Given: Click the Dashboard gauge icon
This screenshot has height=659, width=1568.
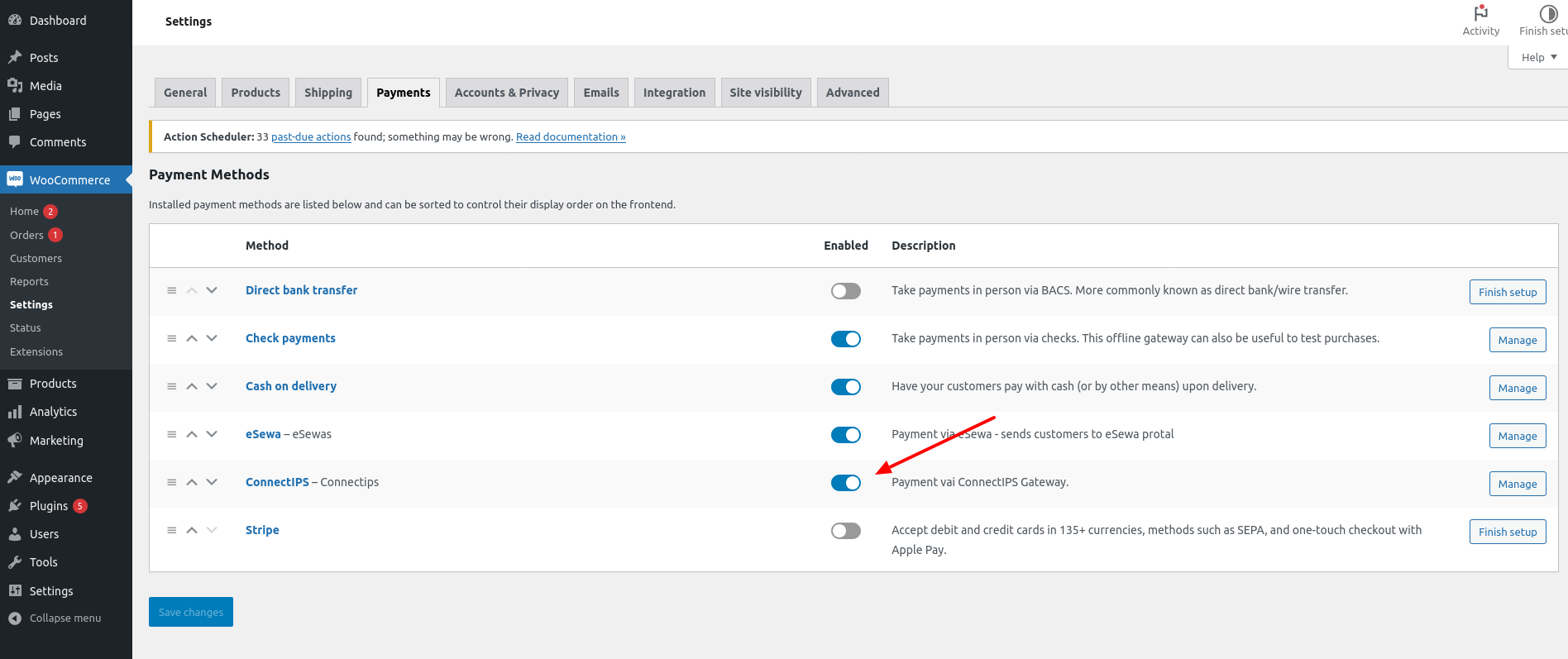Looking at the screenshot, I should [15, 20].
